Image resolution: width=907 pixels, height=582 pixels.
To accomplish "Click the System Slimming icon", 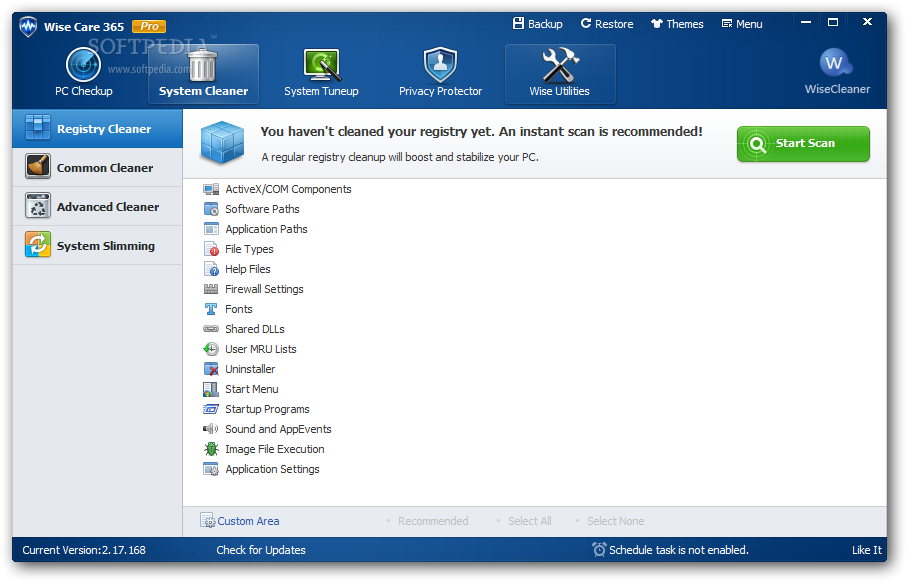I will click(38, 245).
